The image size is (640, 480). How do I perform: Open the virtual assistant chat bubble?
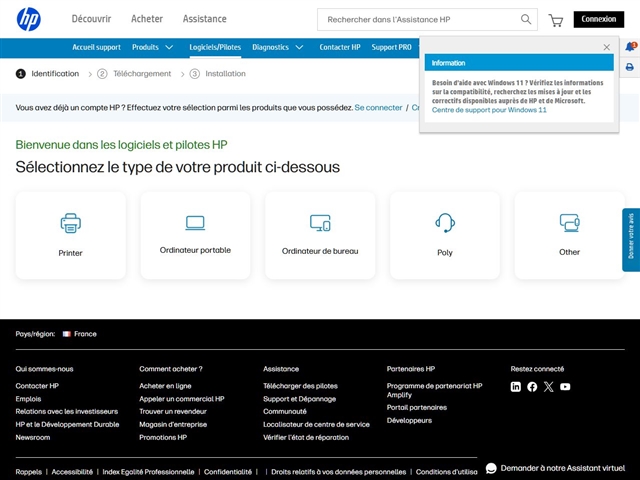(491, 468)
